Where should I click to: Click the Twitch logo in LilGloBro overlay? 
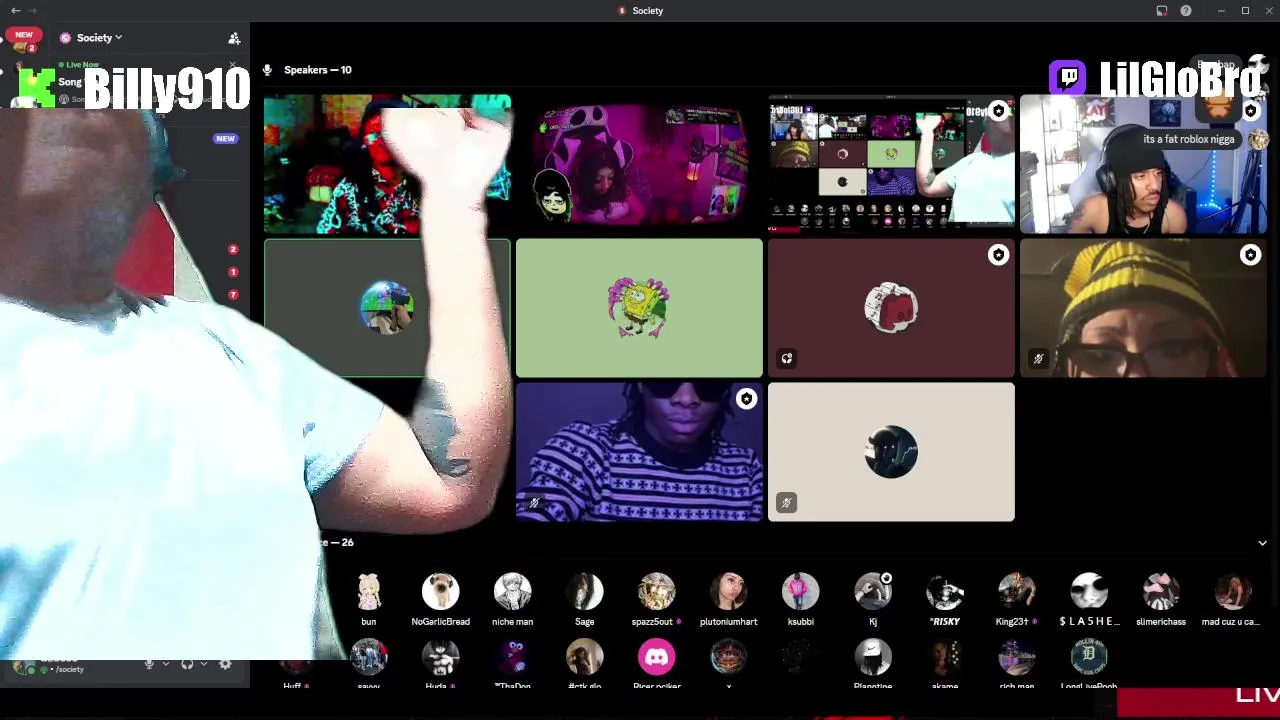[x=1068, y=78]
